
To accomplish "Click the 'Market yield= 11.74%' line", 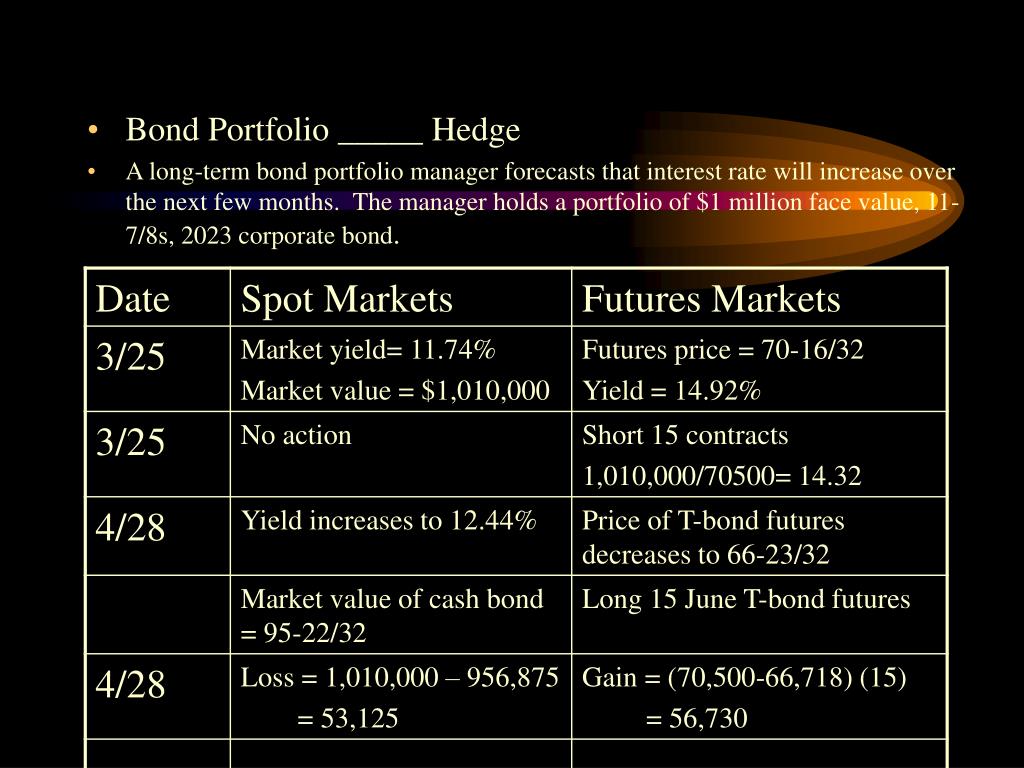I will tap(368, 350).
